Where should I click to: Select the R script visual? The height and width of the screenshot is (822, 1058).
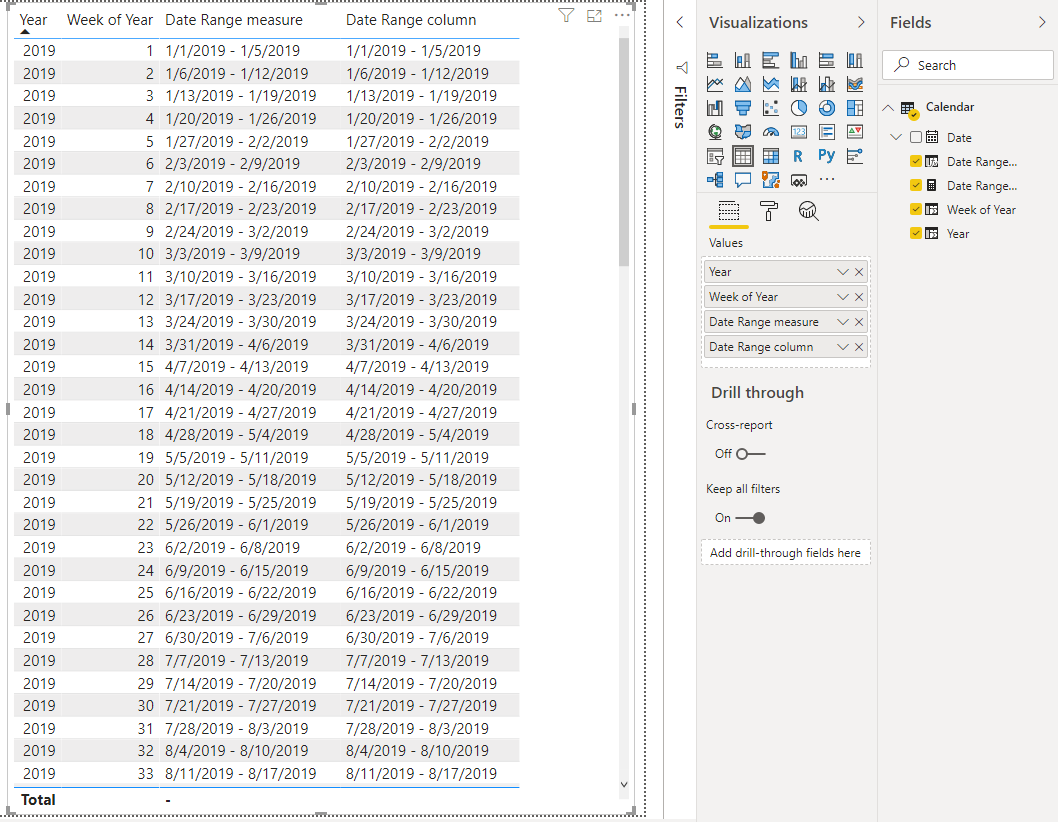(799, 157)
